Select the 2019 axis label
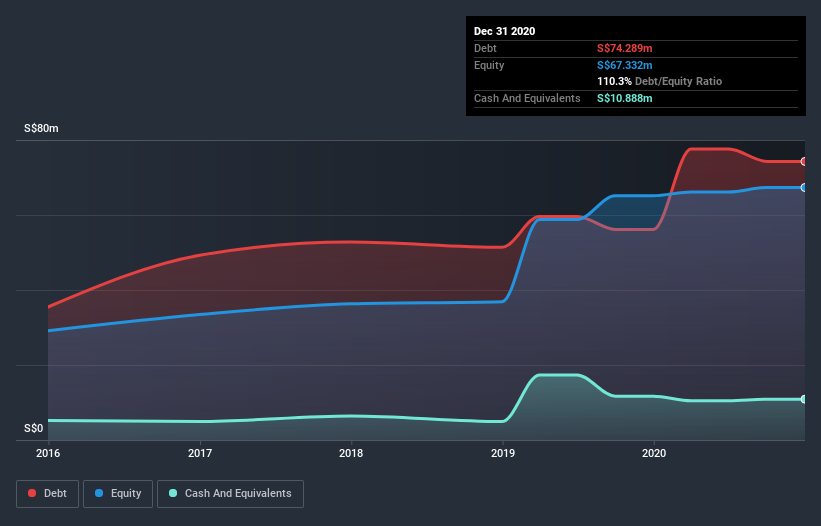This screenshot has height=526, width=821. [503, 453]
